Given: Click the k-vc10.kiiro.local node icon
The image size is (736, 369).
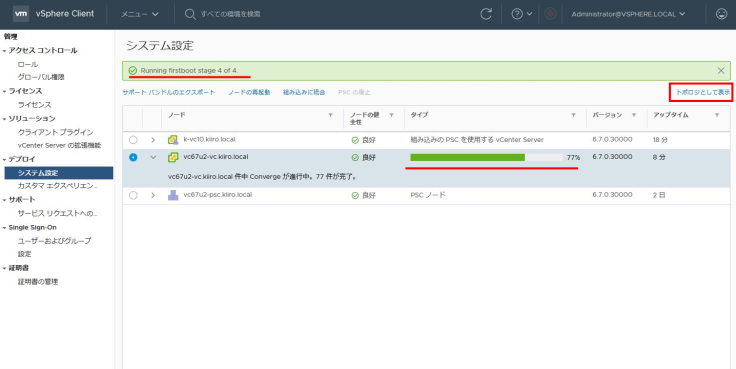Looking at the screenshot, I should 173,140.
